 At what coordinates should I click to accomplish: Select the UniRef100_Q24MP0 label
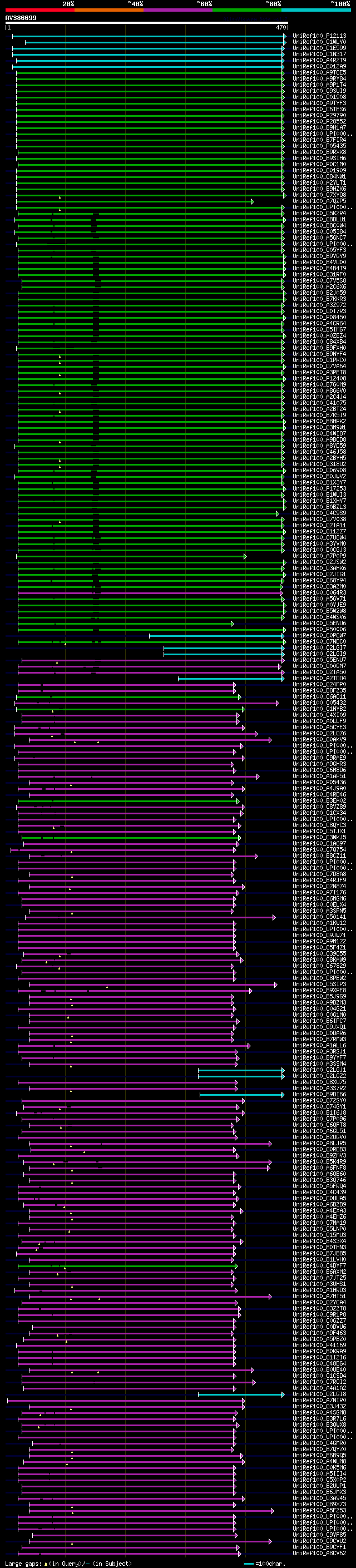[x=319, y=684]
